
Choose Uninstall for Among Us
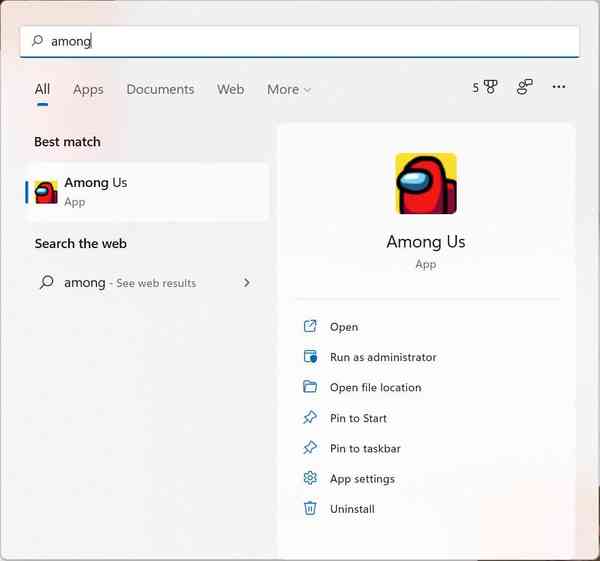coord(352,509)
